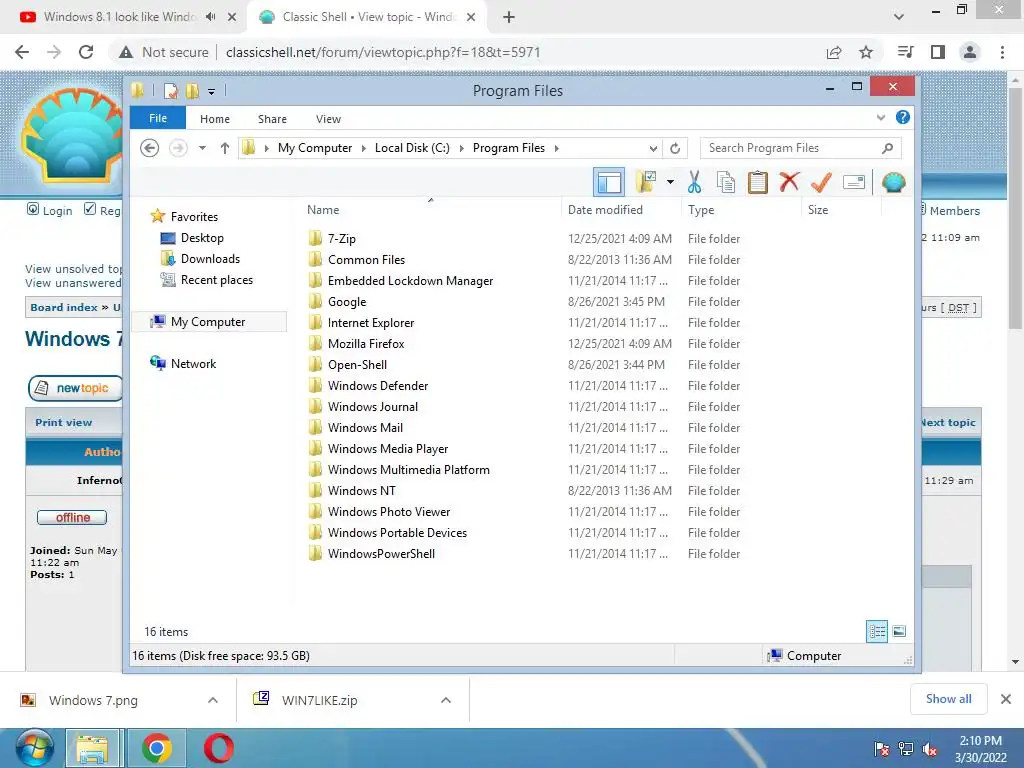Select Downloads in navigation pane
This screenshot has width=1024, height=768.
coord(210,259)
